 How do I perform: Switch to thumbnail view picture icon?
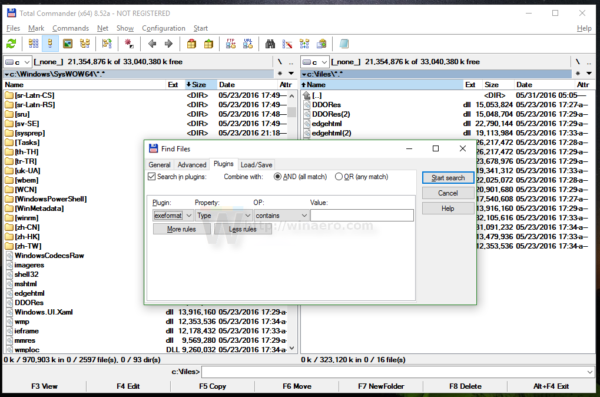[68, 44]
